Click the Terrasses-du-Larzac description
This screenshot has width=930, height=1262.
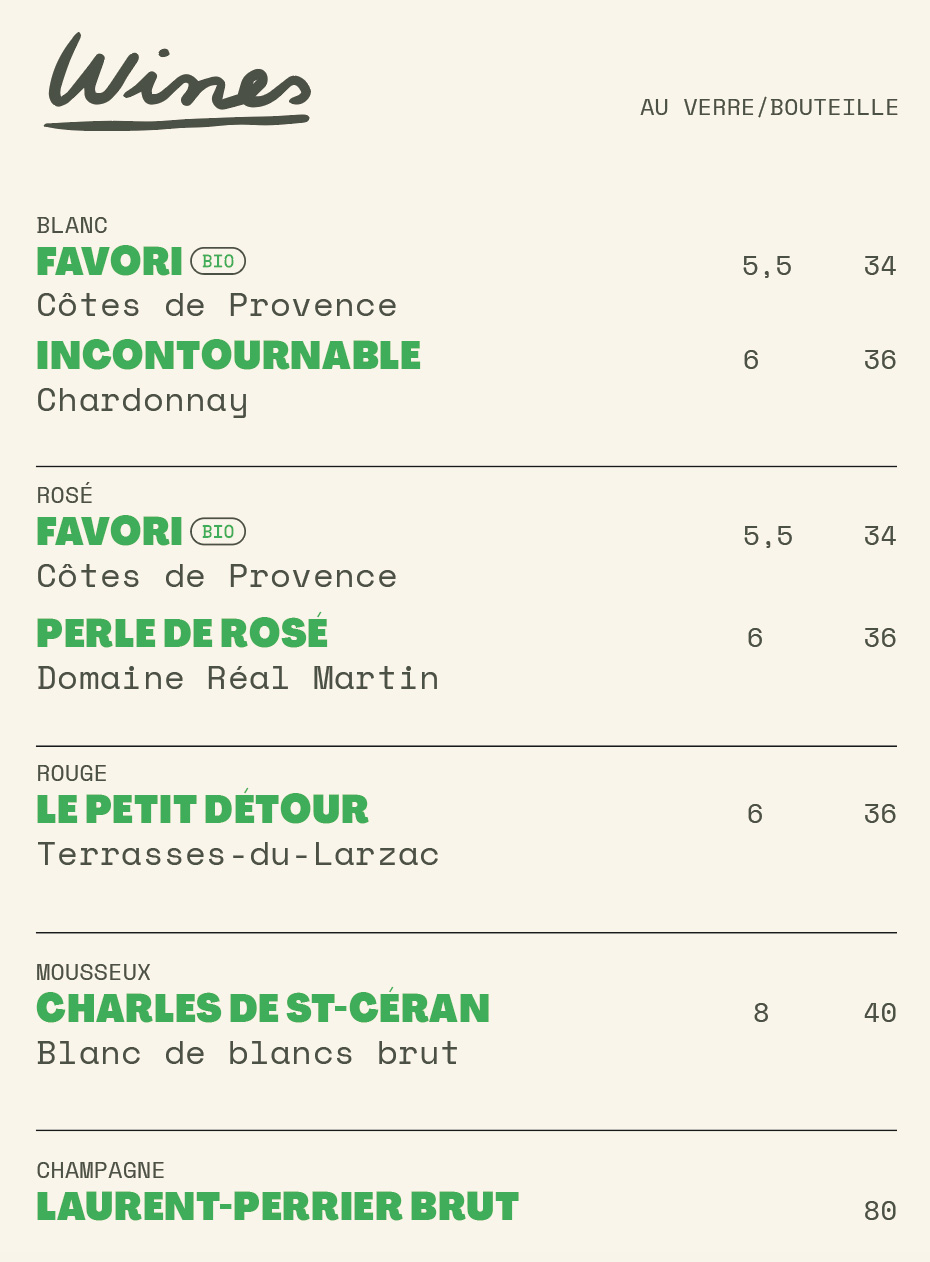tap(238, 854)
